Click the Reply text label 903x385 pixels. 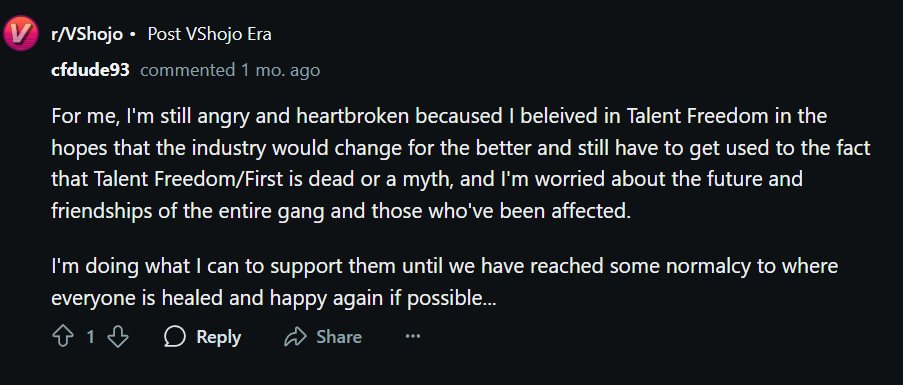pos(219,337)
